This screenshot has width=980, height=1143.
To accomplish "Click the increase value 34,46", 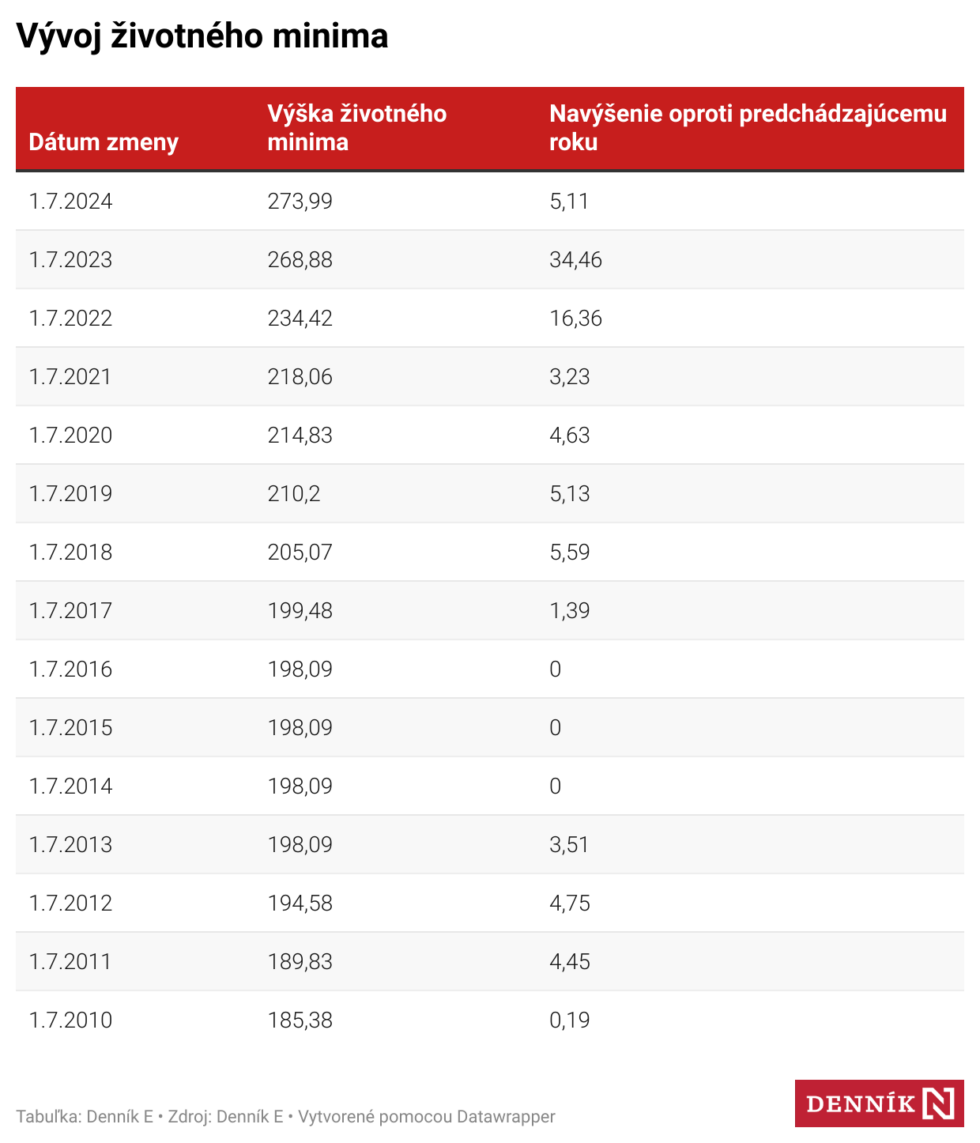I will pyautogui.click(x=576, y=260).
